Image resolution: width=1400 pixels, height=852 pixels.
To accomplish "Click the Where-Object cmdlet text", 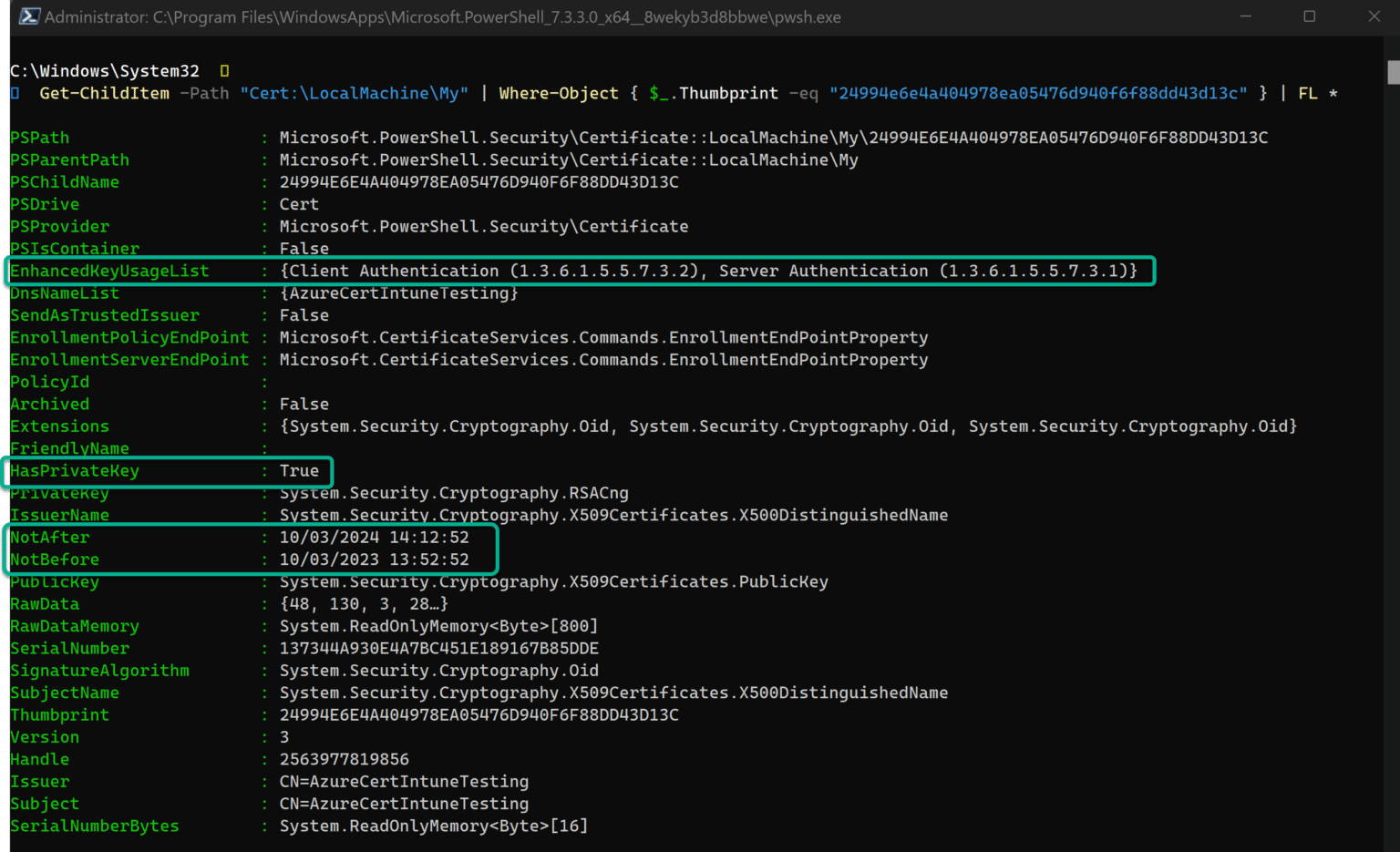I will point(558,93).
